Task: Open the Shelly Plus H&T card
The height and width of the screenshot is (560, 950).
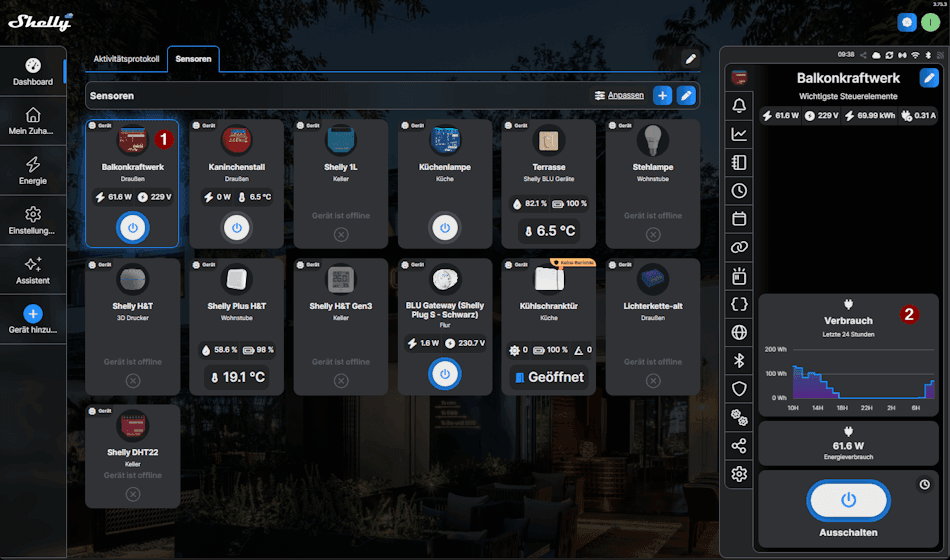Action: tap(236, 327)
